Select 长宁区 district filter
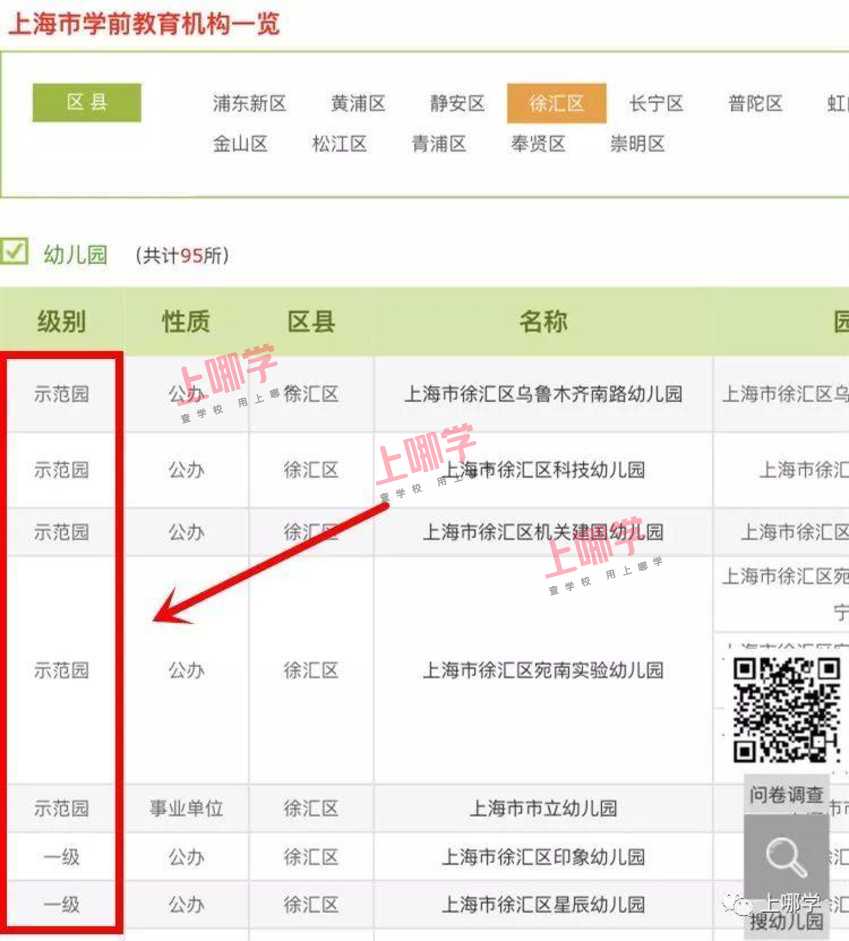This screenshot has height=941, width=849. click(x=656, y=103)
